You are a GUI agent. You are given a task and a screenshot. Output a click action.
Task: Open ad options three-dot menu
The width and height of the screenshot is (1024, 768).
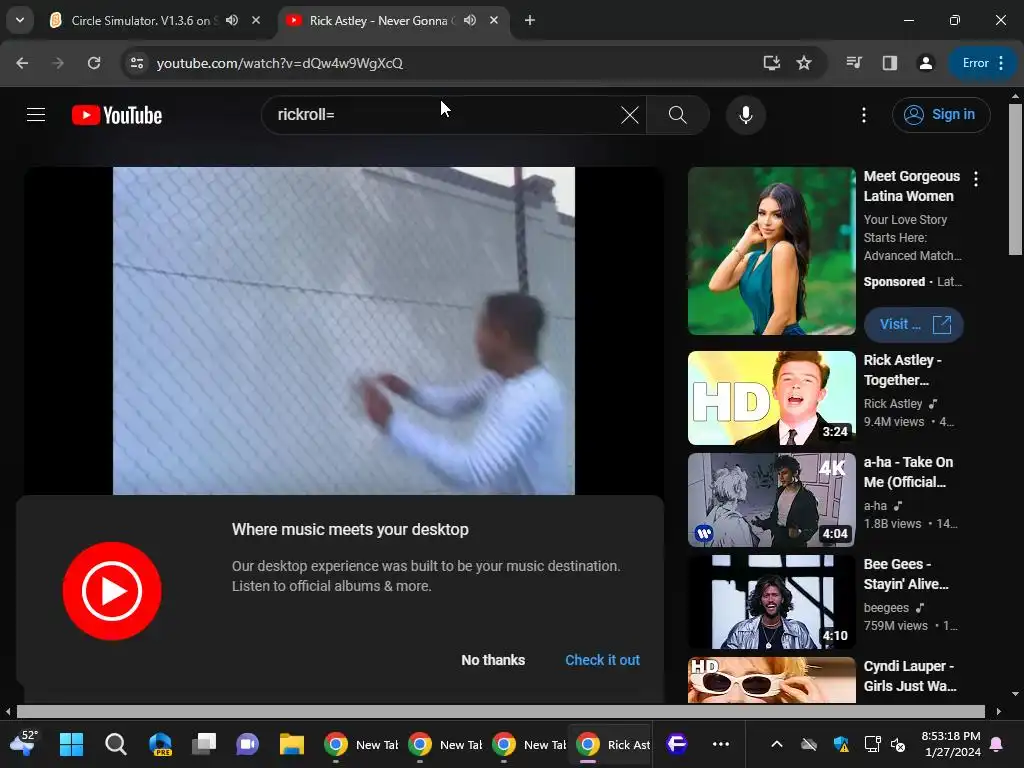click(x=976, y=179)
